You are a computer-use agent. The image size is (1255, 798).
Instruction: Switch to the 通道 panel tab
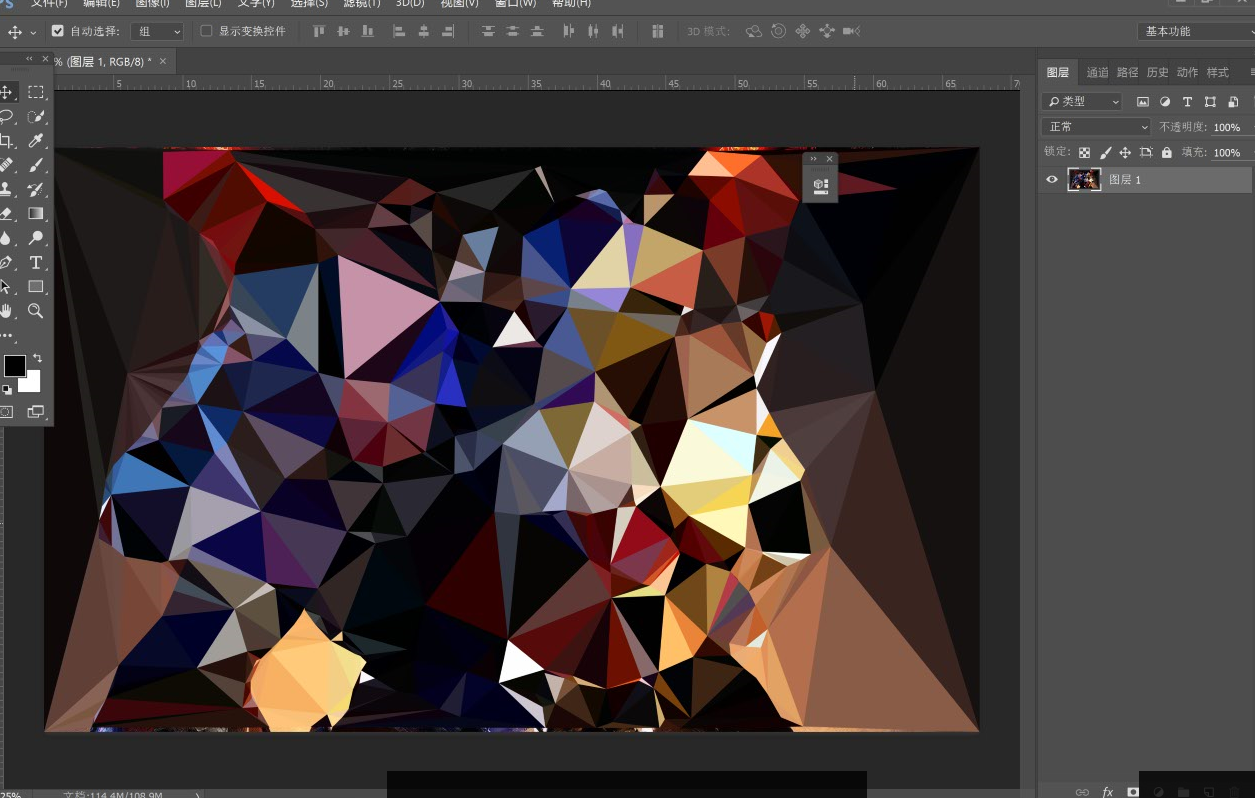point(1097,72)
